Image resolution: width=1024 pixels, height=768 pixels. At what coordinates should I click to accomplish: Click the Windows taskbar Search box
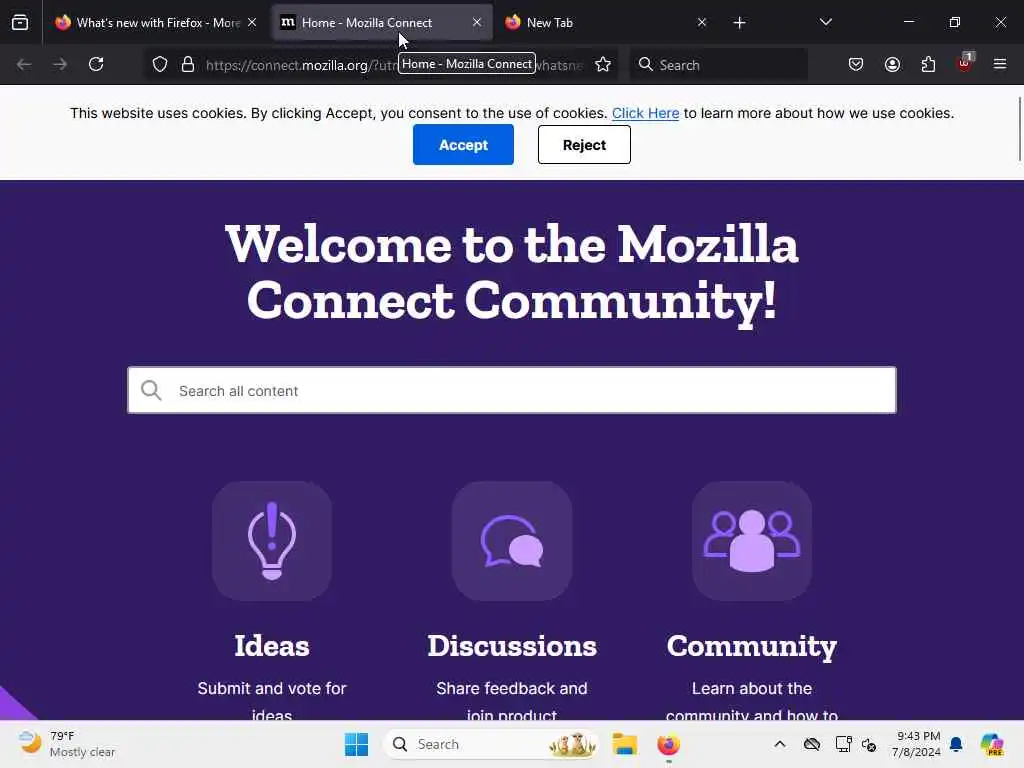pyautogui.click(x=491, y=744)
